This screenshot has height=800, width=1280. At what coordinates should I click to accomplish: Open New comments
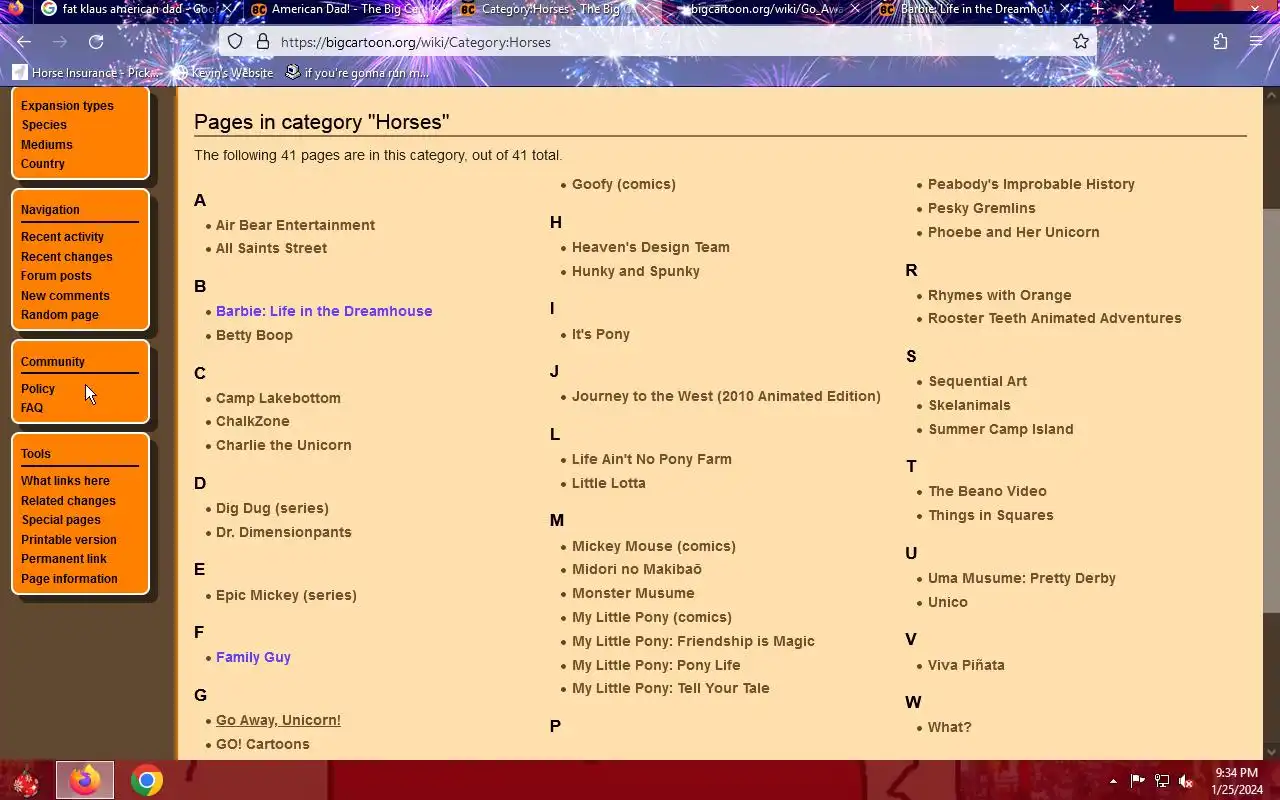[65, 296]
